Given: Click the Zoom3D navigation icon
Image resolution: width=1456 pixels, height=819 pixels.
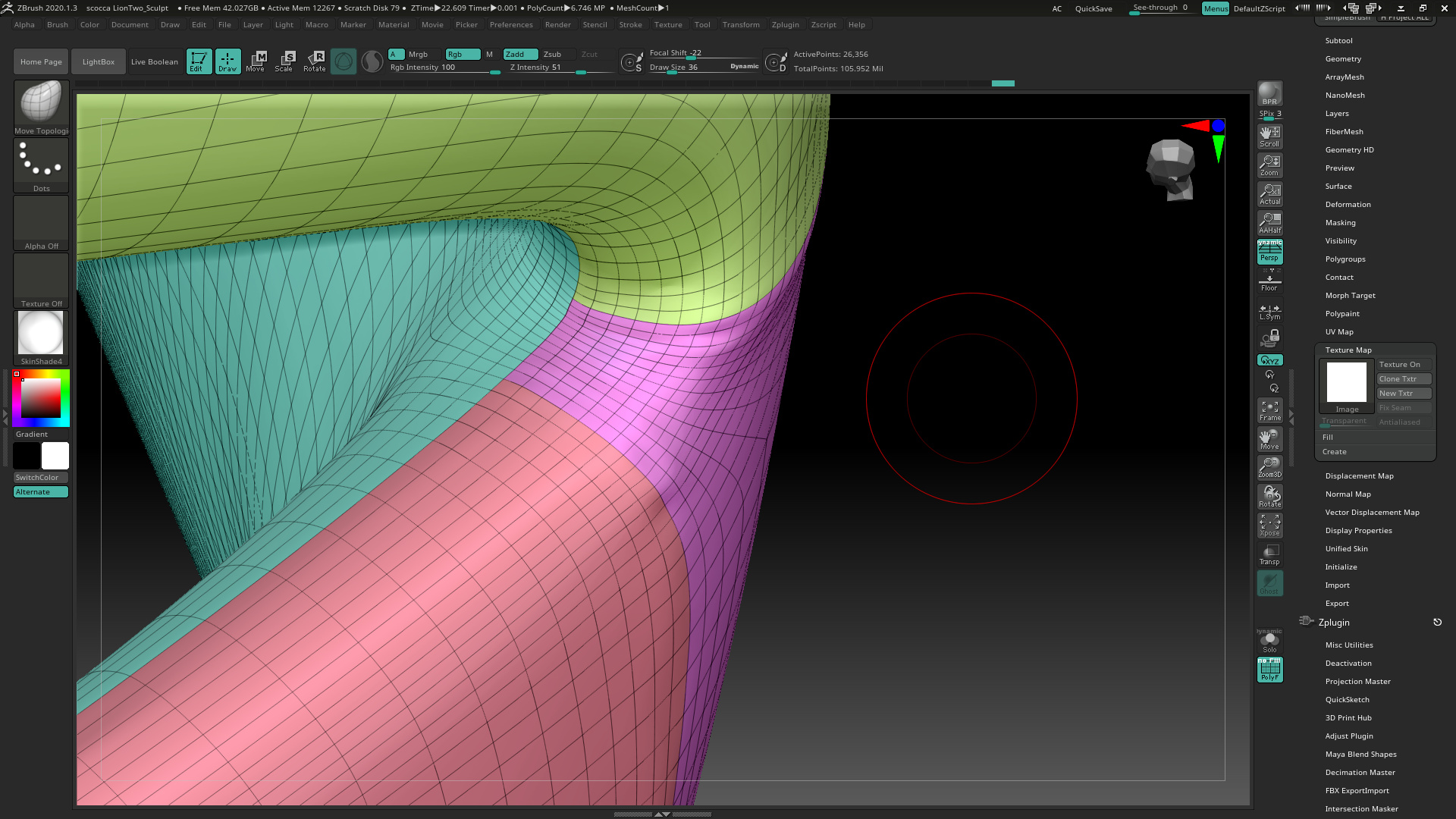Looking at the screenshot, I should (x=1269, y=467).
